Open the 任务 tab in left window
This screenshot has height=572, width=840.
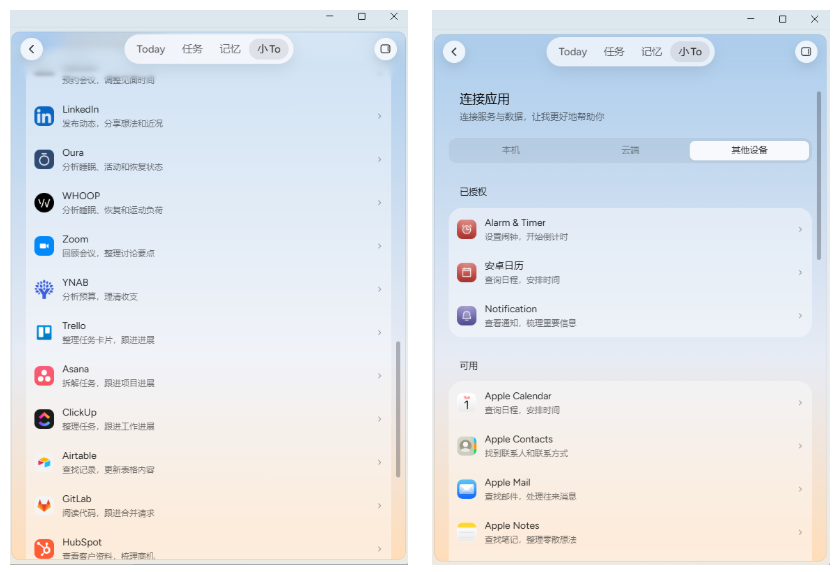tap(192, 49)
